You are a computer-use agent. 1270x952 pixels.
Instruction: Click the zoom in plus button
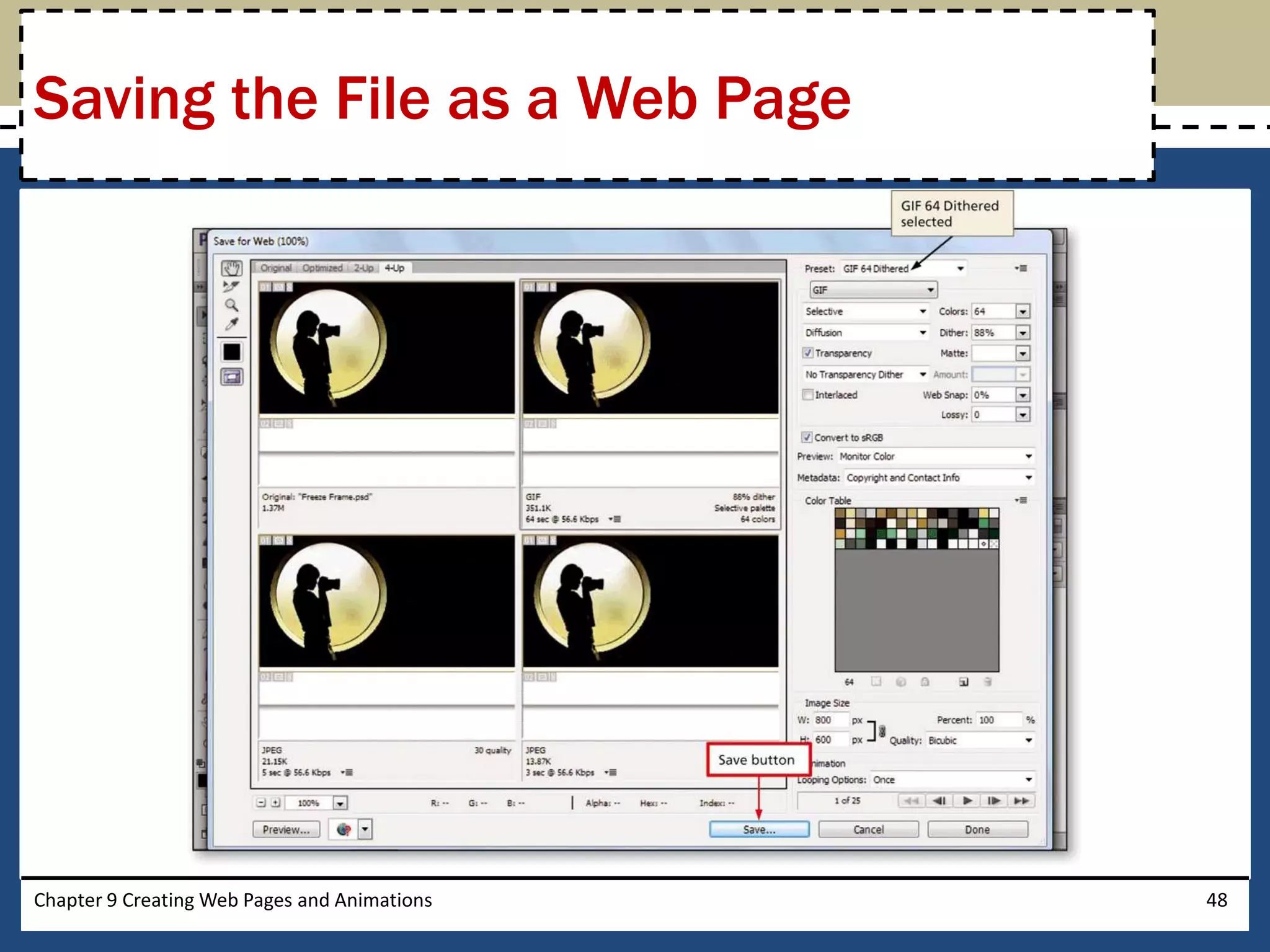tap(276, 803)
